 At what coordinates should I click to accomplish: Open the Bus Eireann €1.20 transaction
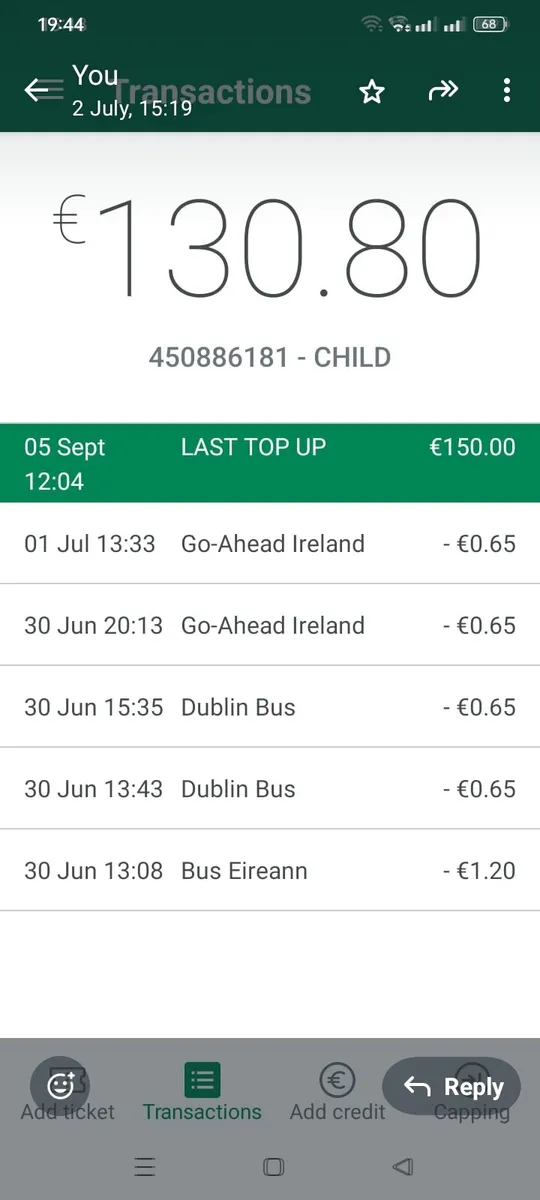click(270, 871)
